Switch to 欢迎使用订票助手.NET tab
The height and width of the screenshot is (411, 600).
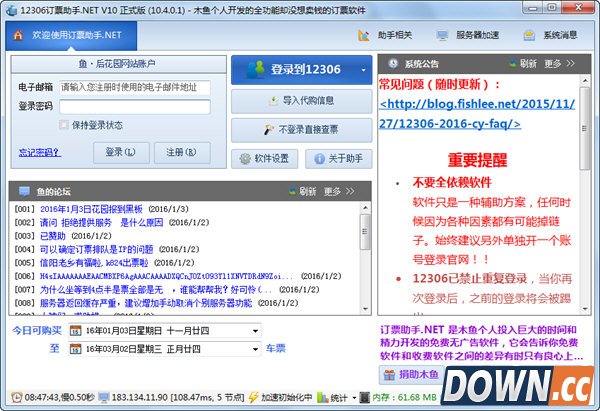pyautogui.click(x=71, y=36)
